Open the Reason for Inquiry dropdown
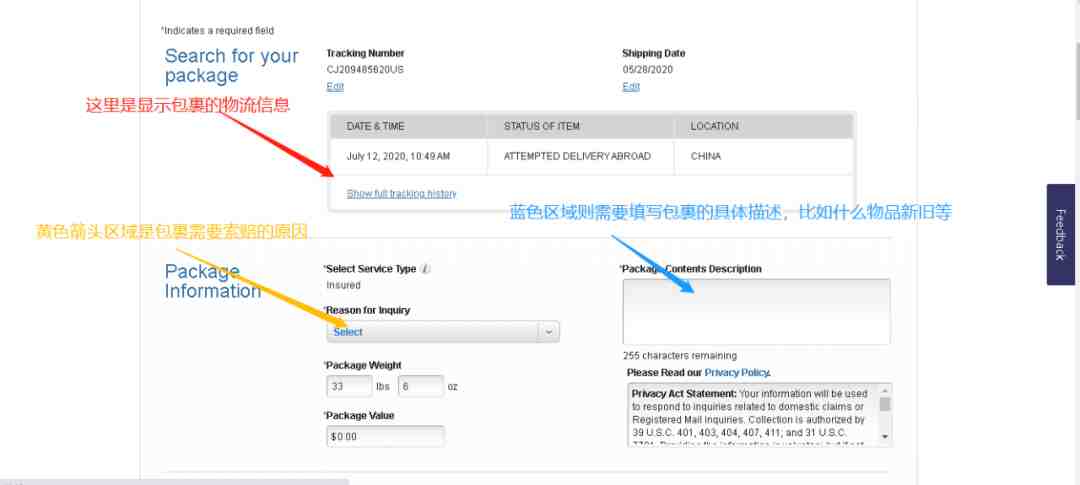This screenshot has height=485, width=1080. pos(443,332)
